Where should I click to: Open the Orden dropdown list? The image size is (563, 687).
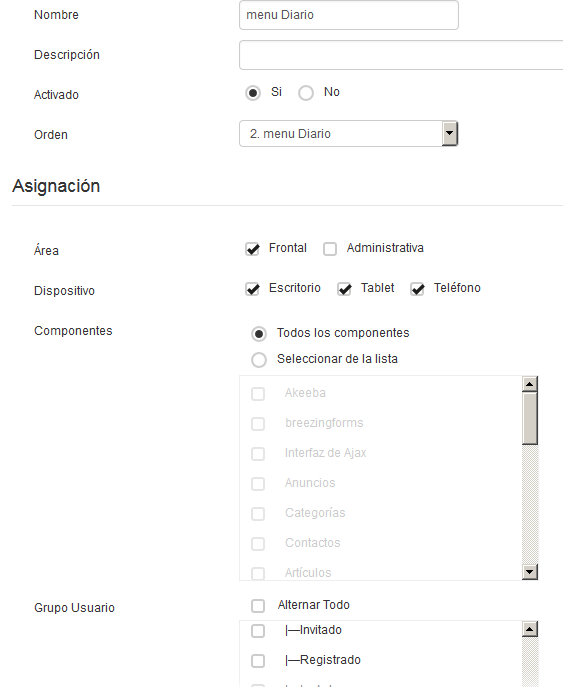[349, 134]
